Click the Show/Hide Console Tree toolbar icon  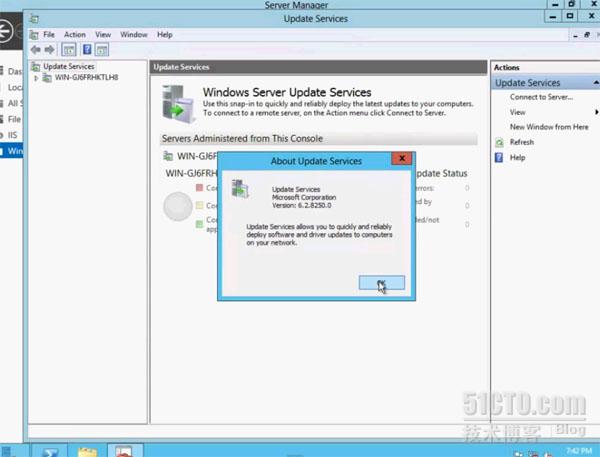click(x=69, y=50)
